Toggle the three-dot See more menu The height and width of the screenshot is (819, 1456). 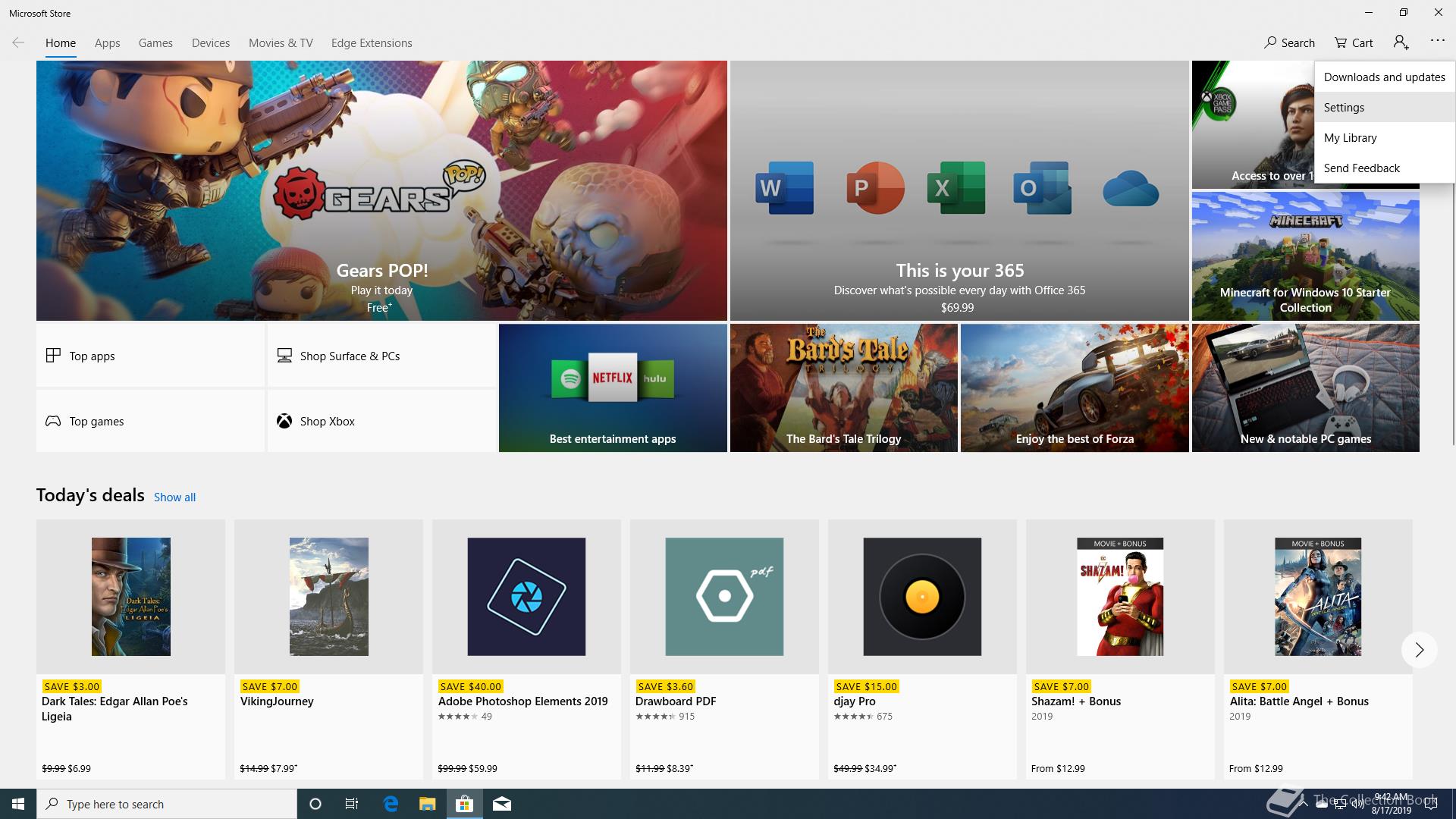point(1437,41)
